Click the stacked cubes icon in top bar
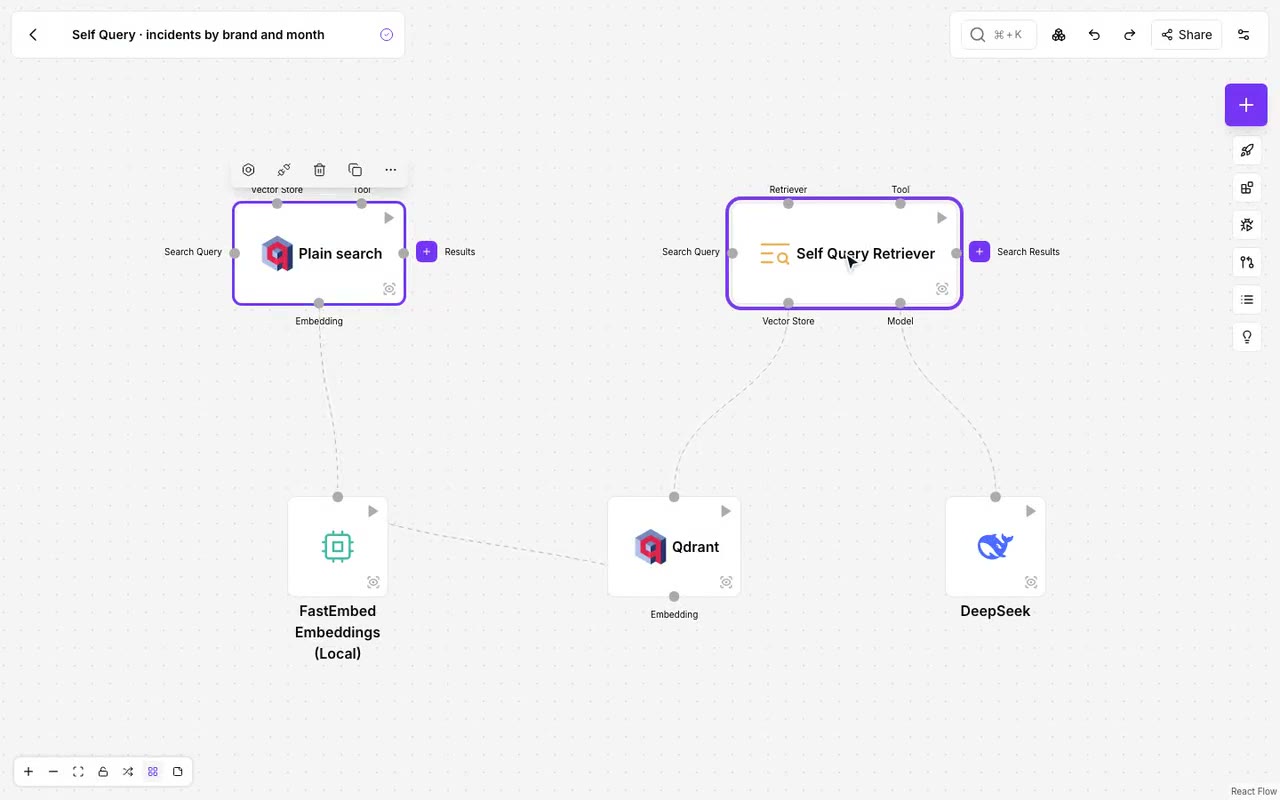Screen dimensions: 1280x800 point(1058,35)
